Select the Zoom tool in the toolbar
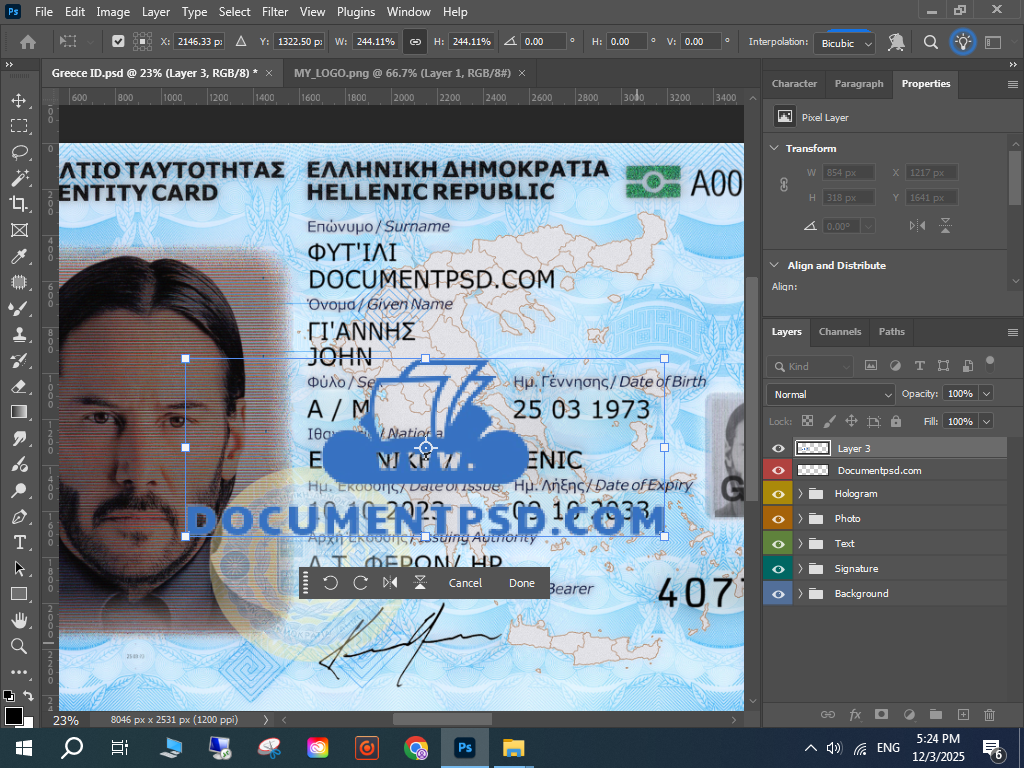Image resolution: width=1024 pixels, height=768 pixels. click(19, 646)
